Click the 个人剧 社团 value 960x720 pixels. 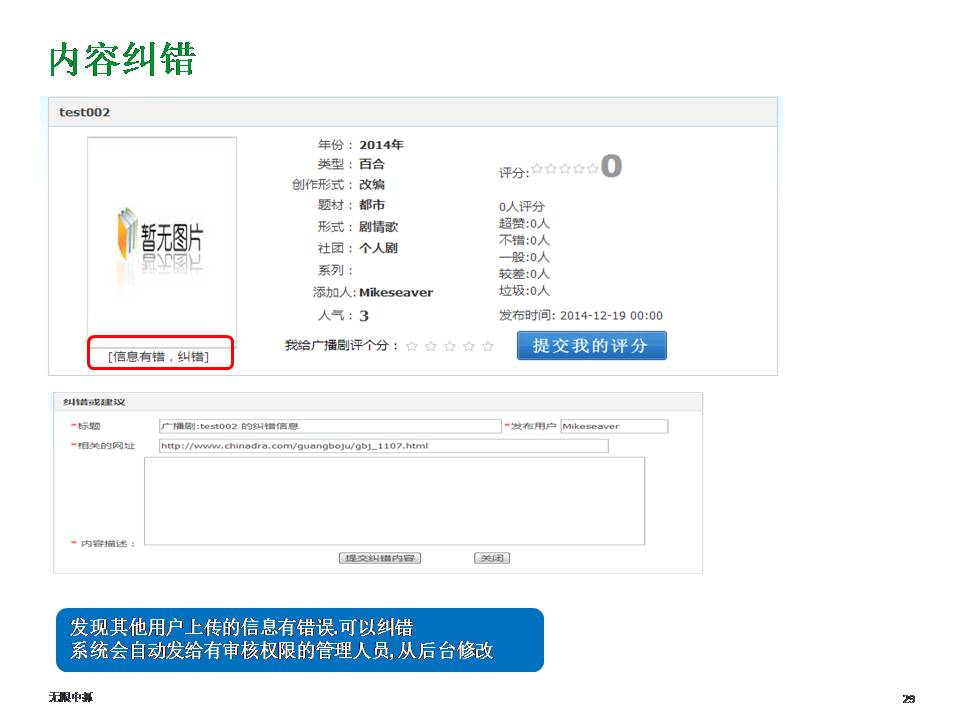coord(378,248)
